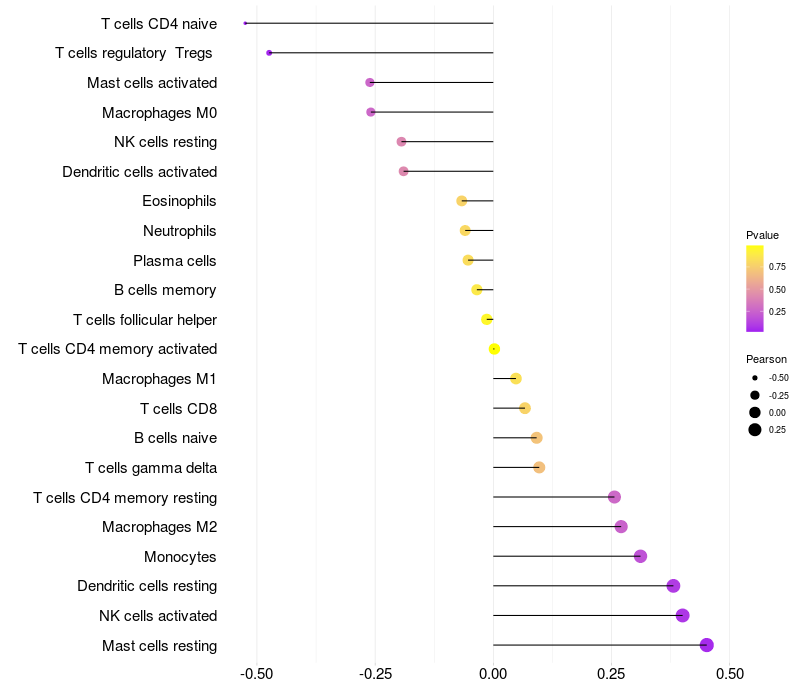Click the Neutrophils axis label
The image size is (800, 700).
(180, 231)
